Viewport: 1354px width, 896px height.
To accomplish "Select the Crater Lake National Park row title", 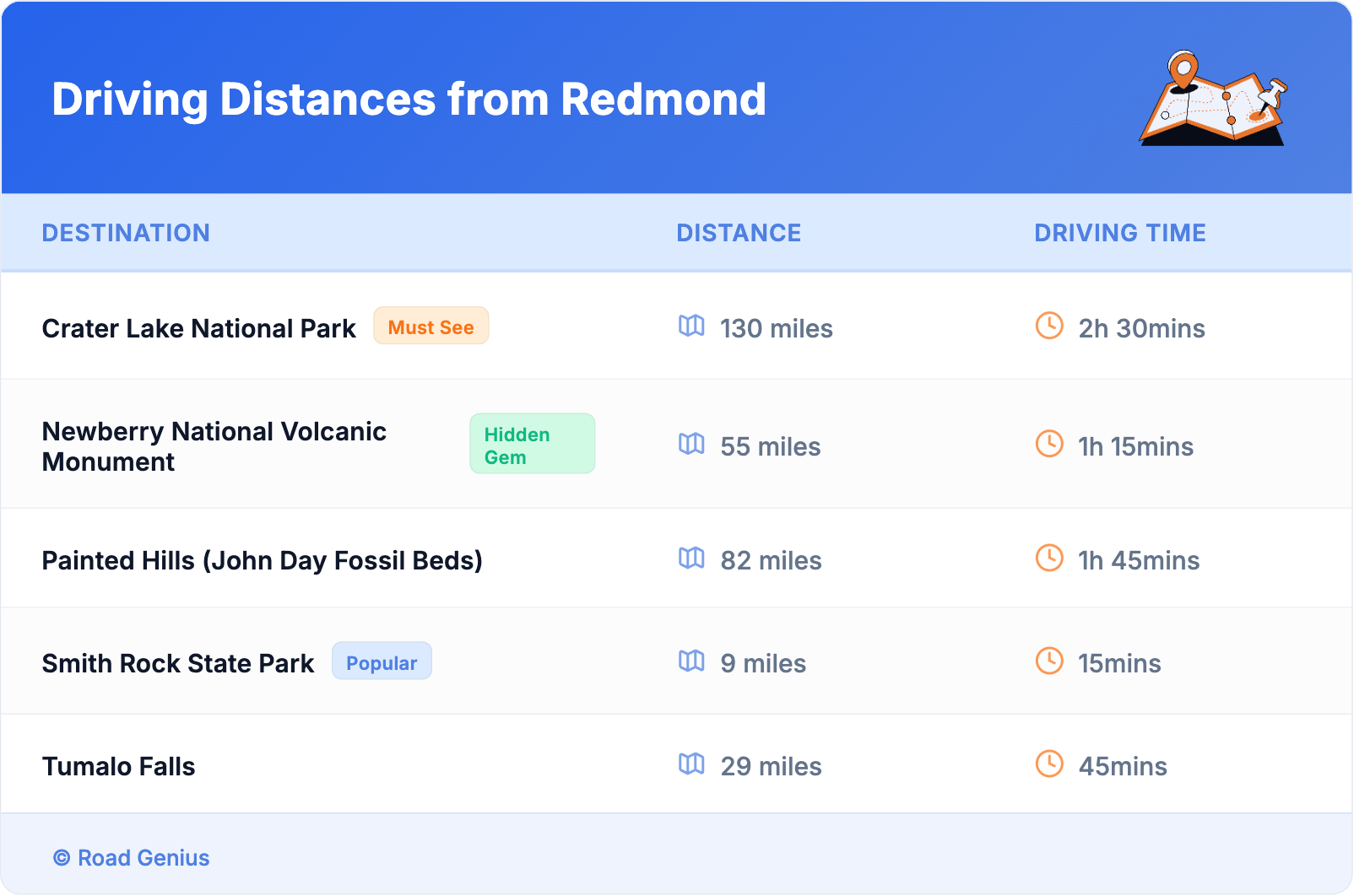I will pyautogui.click(x=199, y=328).
